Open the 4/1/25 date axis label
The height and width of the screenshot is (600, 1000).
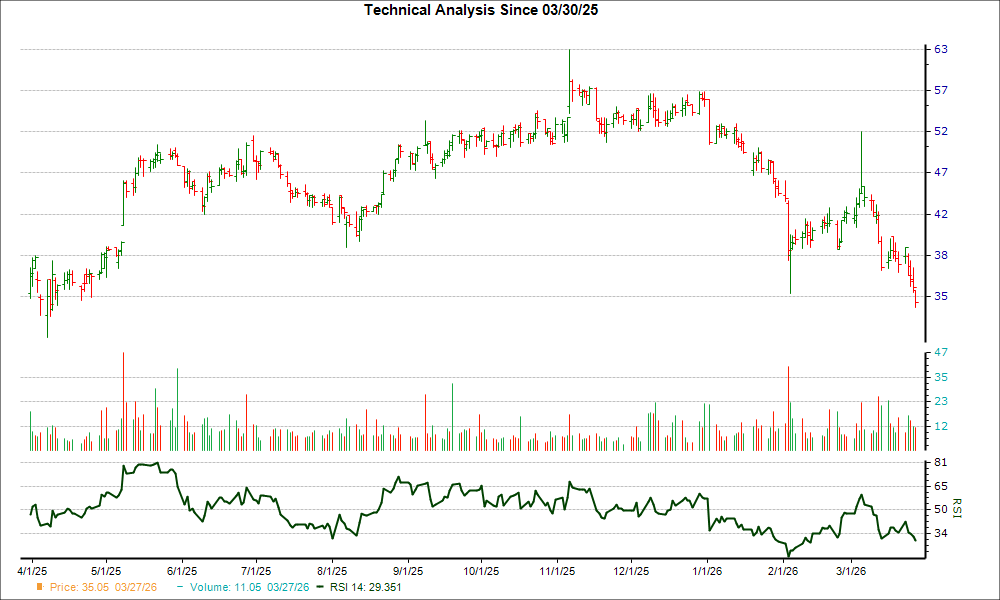pyautogui.click(x=35, y=568)
